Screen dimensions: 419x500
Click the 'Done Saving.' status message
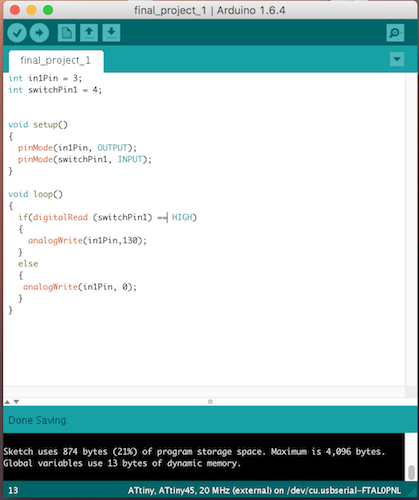pos(38,420)
